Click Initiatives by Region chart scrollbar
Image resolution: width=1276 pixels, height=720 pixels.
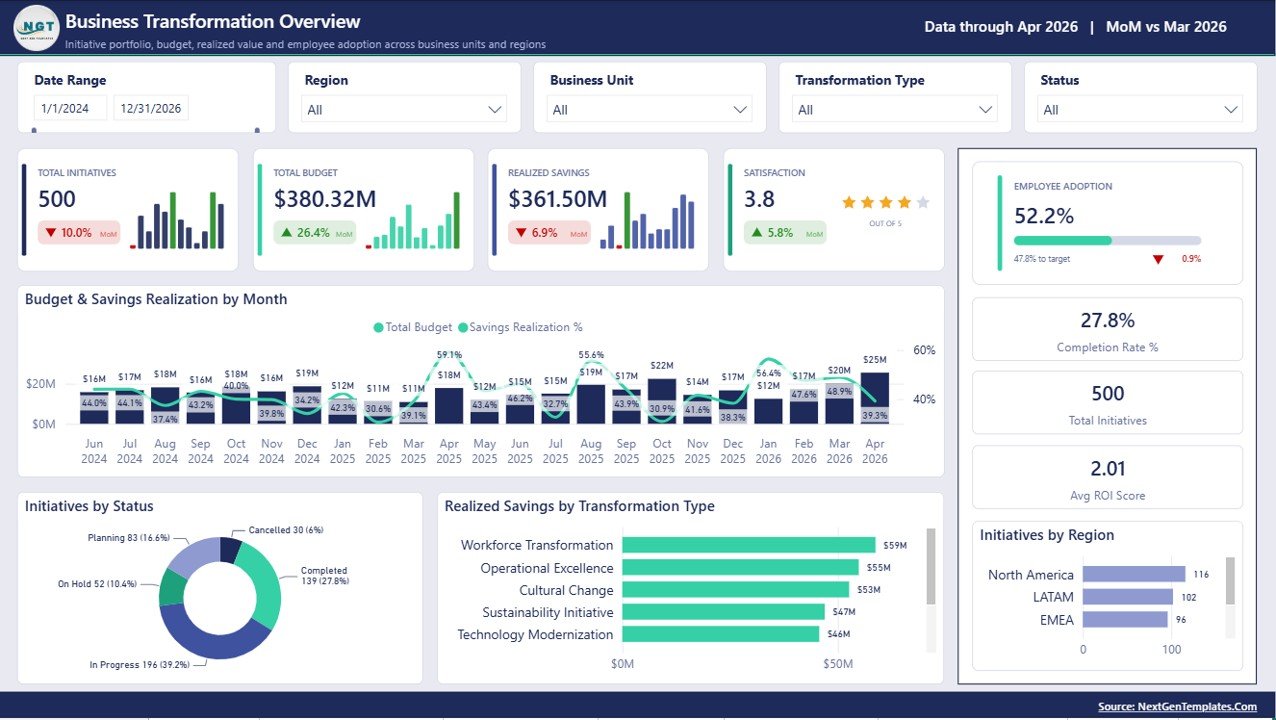(1230, 581)
